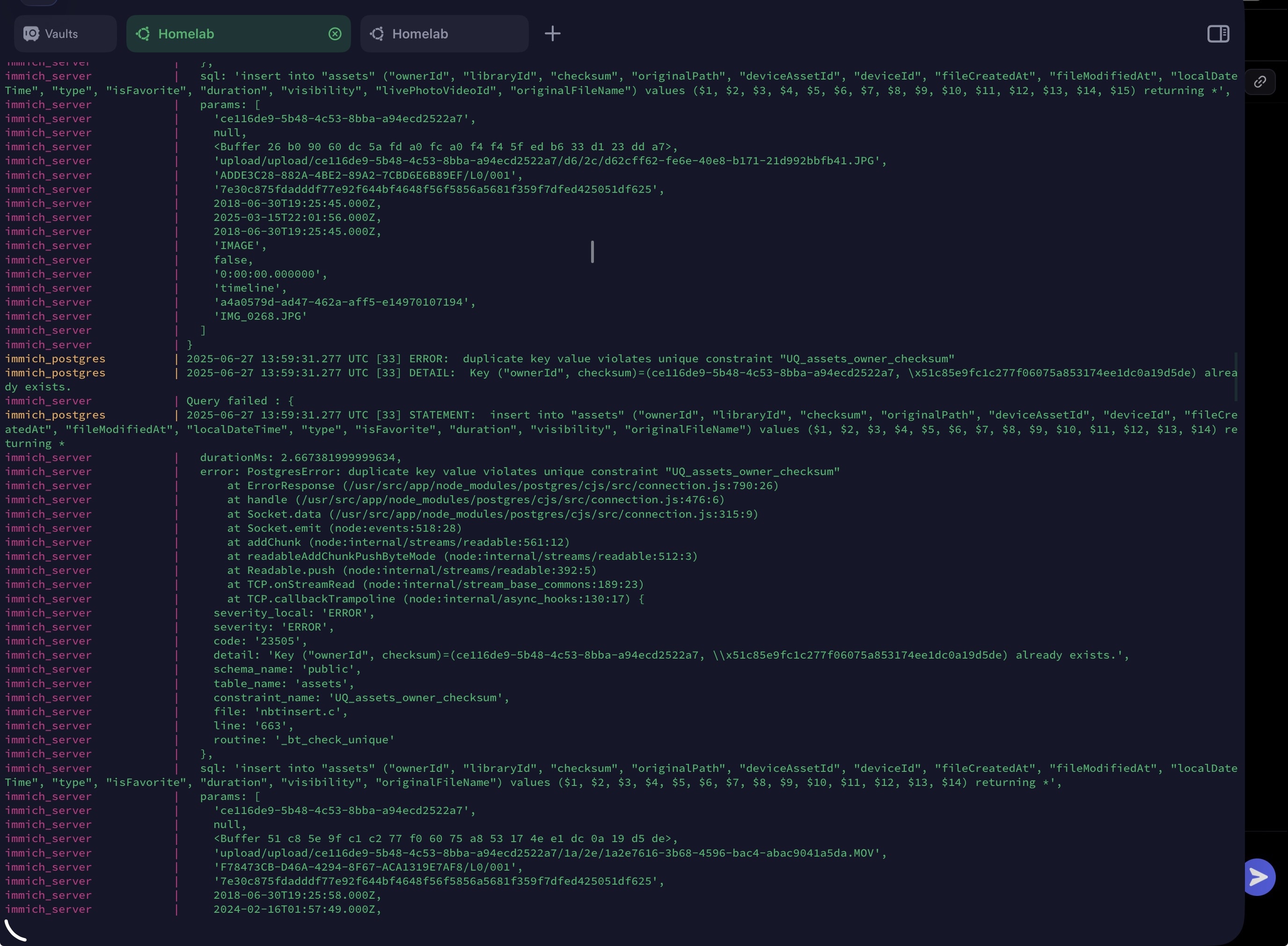Click the "schema_name: 'public'," line
The width and height of the screenshot is (1288, 946).
287,669
